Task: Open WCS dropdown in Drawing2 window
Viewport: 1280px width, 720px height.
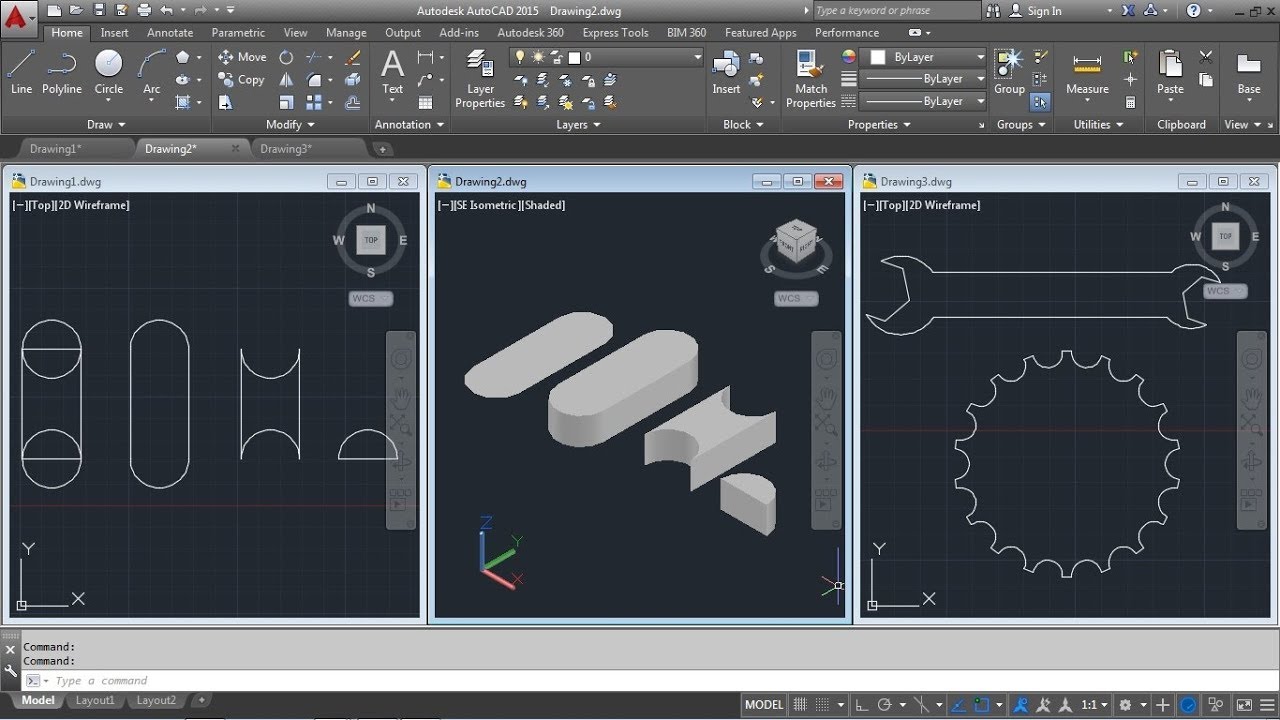Action: point(796,298)
